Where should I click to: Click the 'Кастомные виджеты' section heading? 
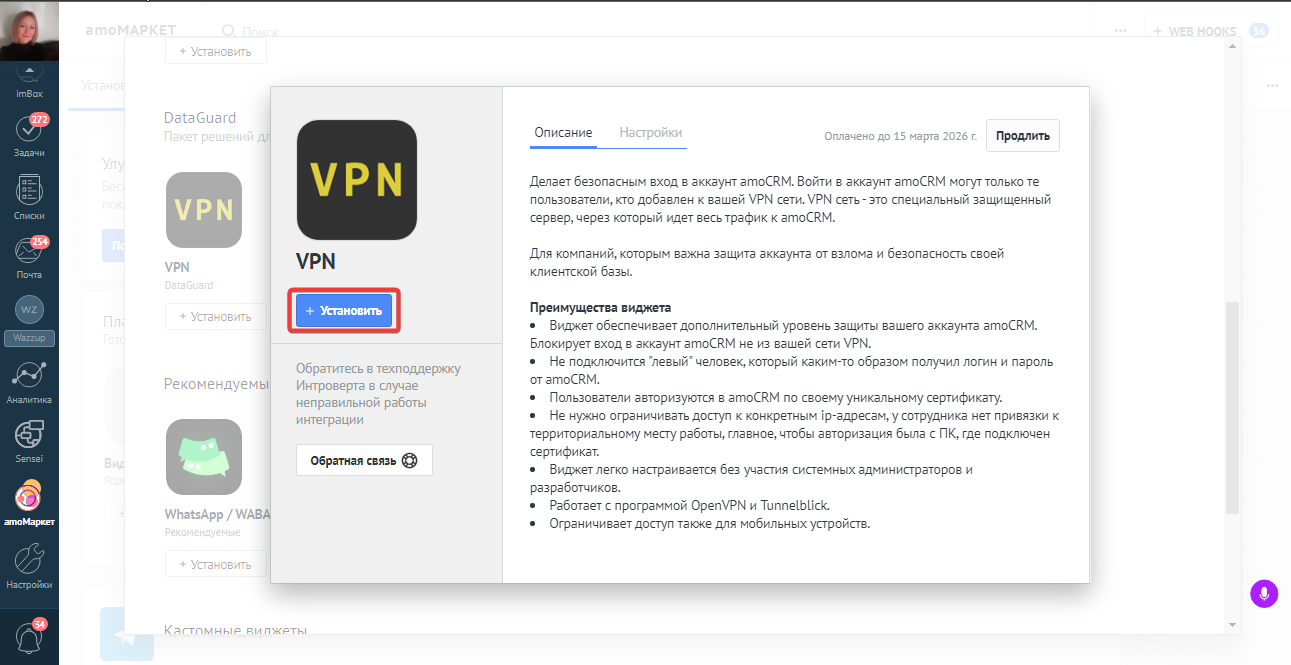[235, 631]
